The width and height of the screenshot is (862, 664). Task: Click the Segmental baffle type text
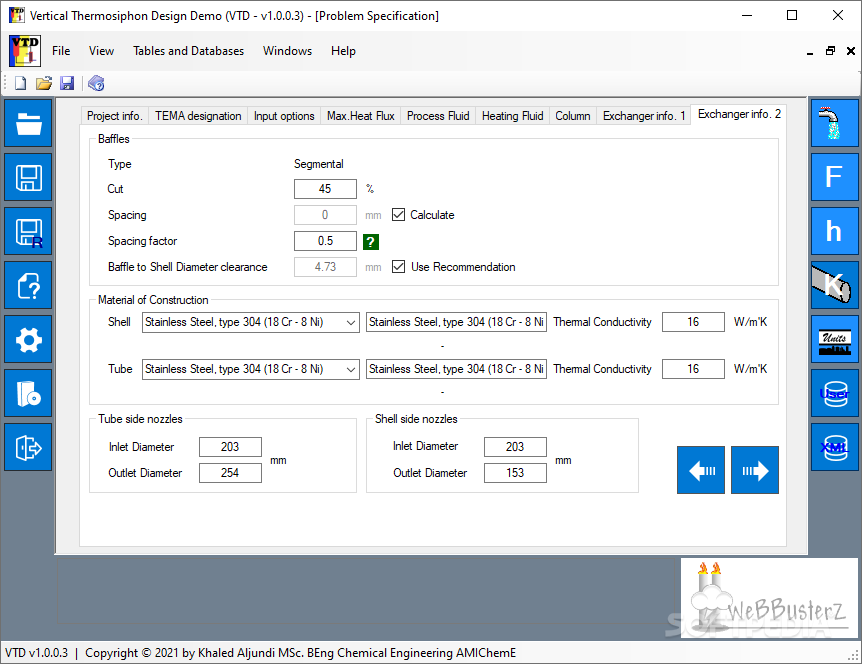319,164
